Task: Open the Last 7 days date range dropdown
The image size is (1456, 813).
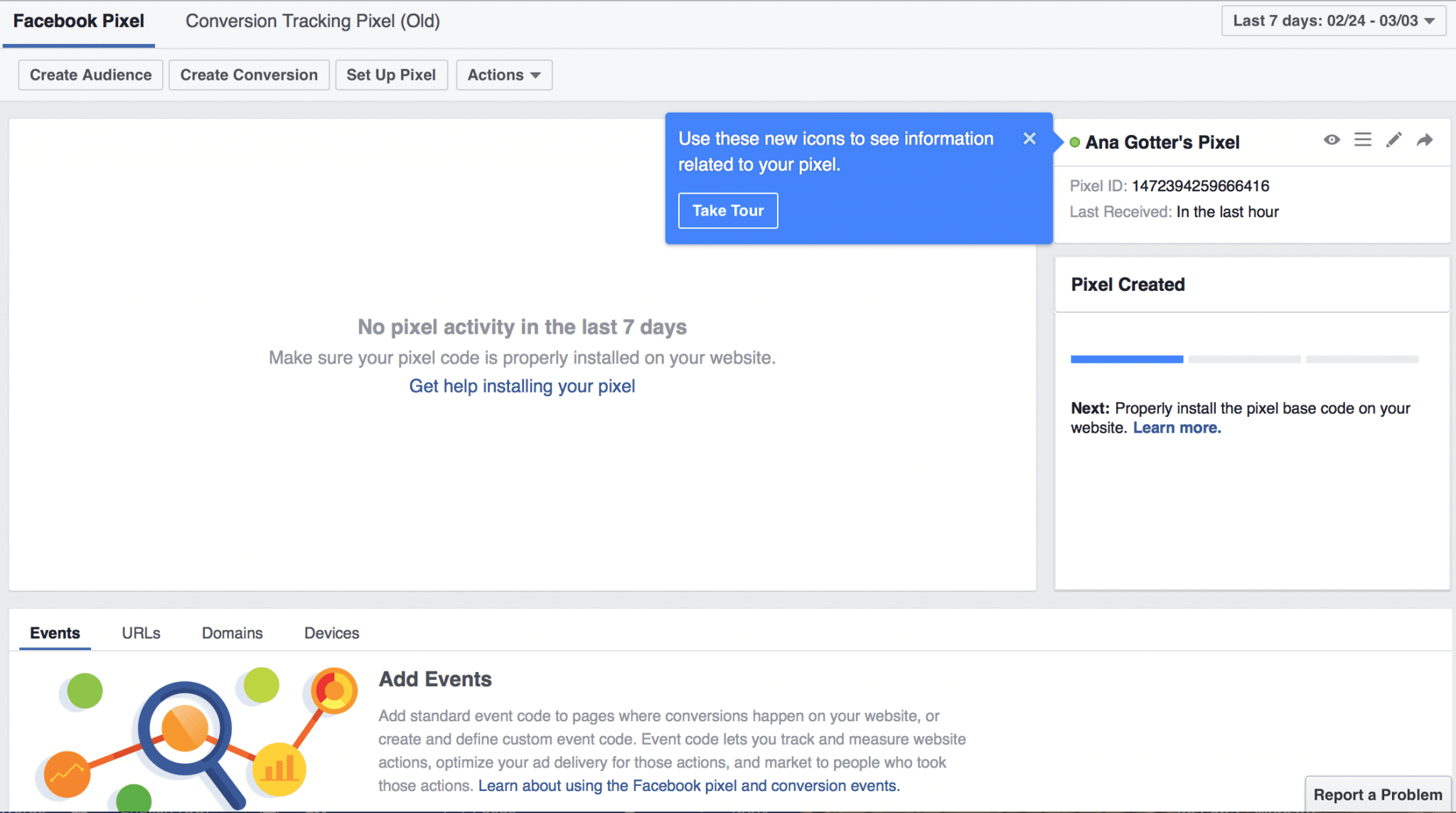Action: point(1334,21)
